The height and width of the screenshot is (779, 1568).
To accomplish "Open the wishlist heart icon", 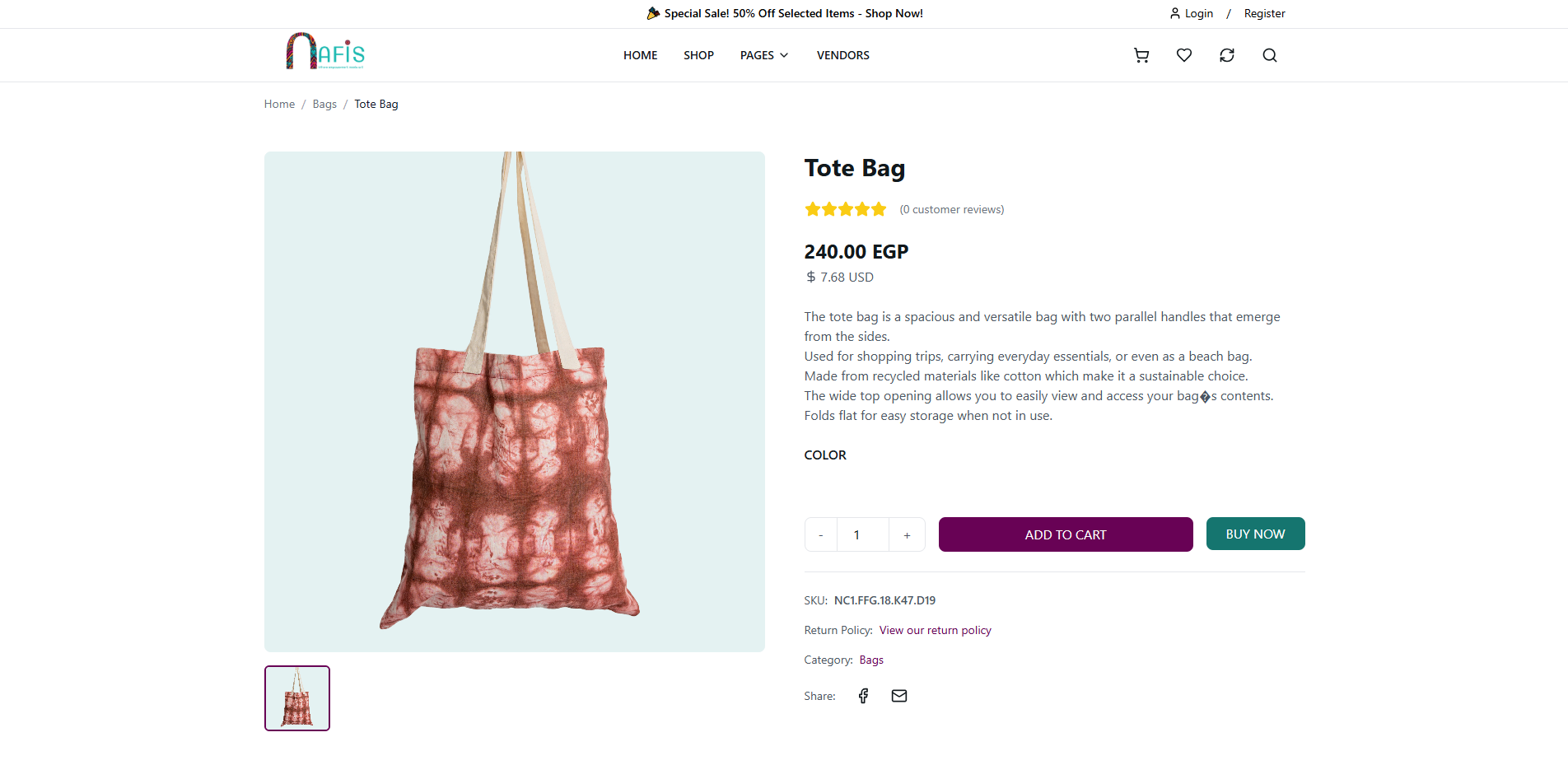I will [1184, 55].
